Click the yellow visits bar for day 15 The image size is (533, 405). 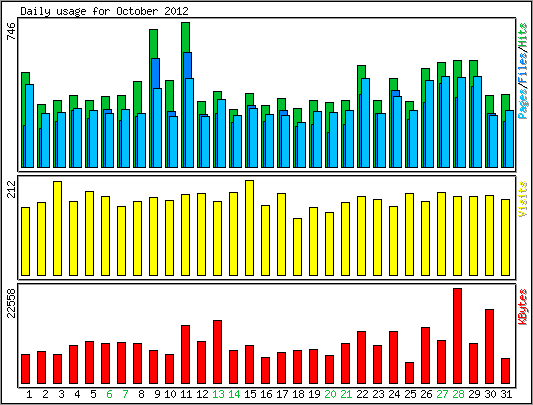(x=250, y=228)
